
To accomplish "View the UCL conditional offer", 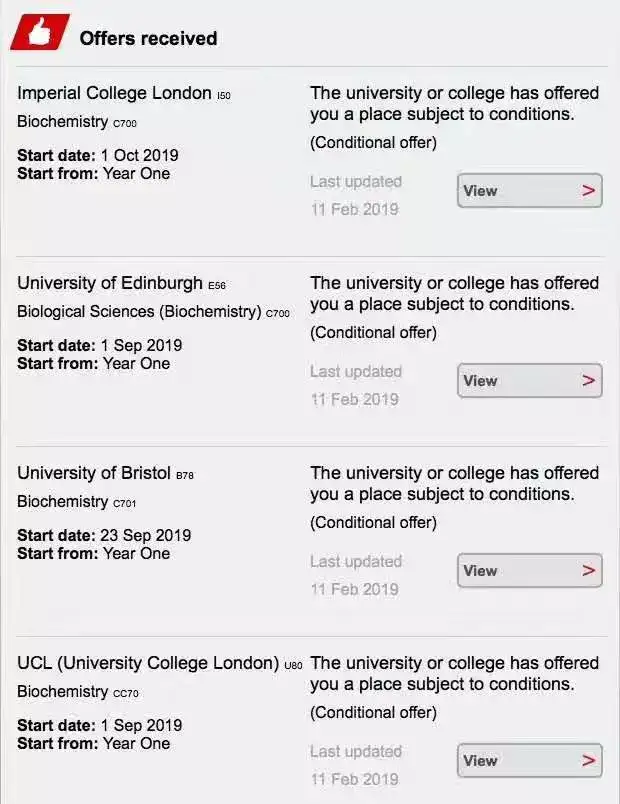I will coord(528,760).
